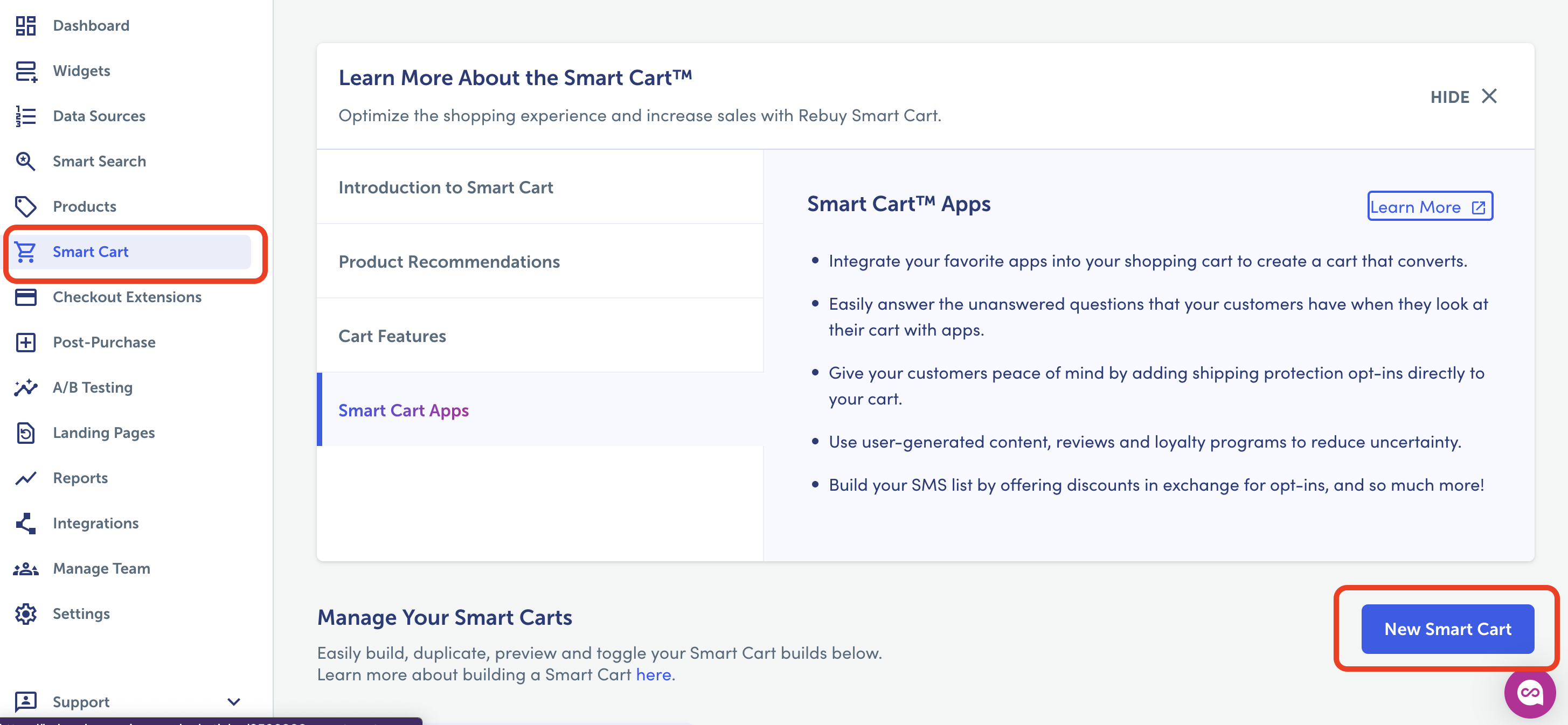Click the Dashboard grid icon
This screenshot has height=725, width=1568.
(x=25, y=25)
